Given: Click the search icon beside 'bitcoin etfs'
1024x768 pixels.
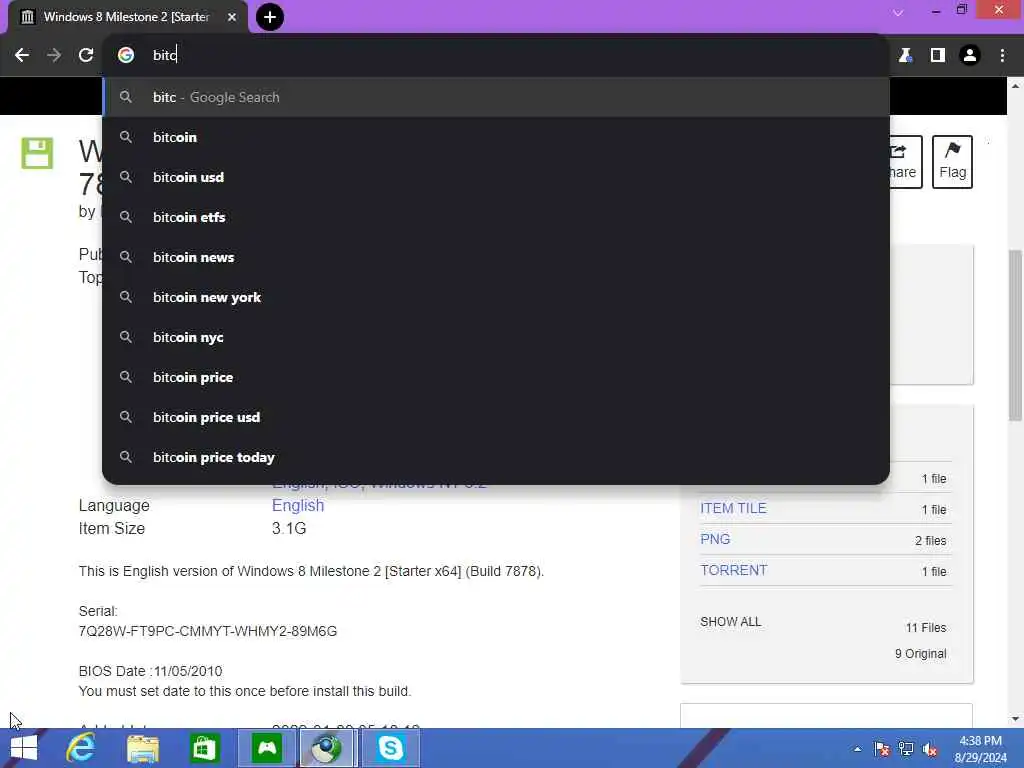Looking at the screenshot, I should pos(126,217).
